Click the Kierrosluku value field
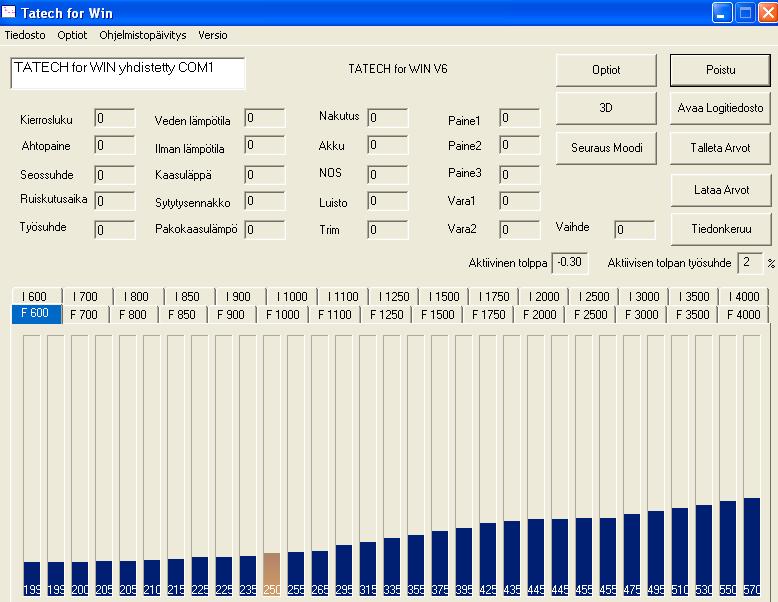Image resolution: width=778 pixels, height=602 pixels. [115, 118]
